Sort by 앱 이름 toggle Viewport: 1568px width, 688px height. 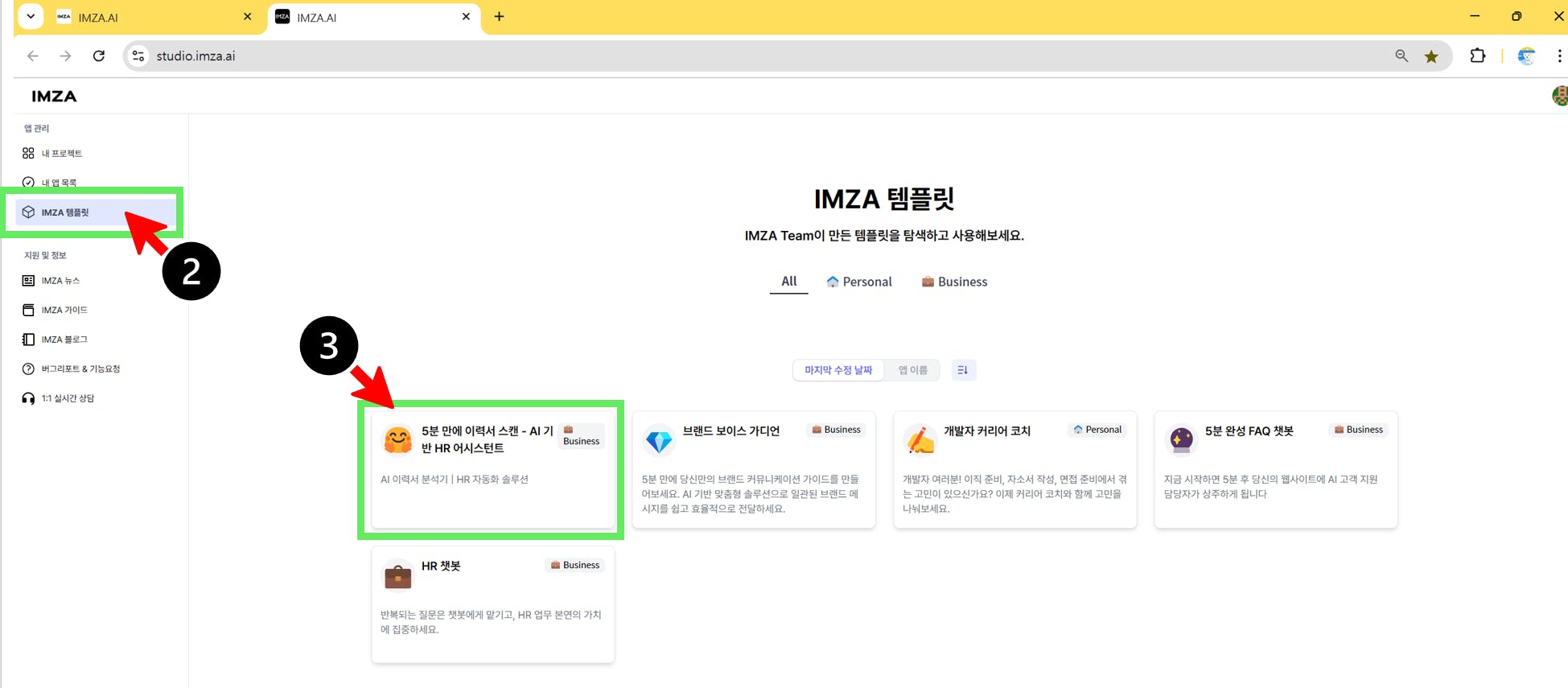(x=912, y=370)
